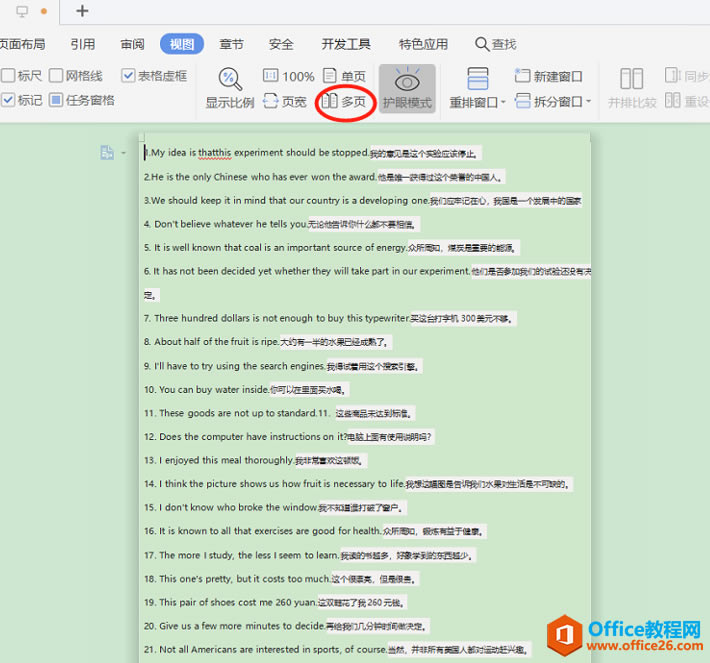Click the 并排比较 side-by-side compare icon
710x663 pixels.
click(631, 79)
